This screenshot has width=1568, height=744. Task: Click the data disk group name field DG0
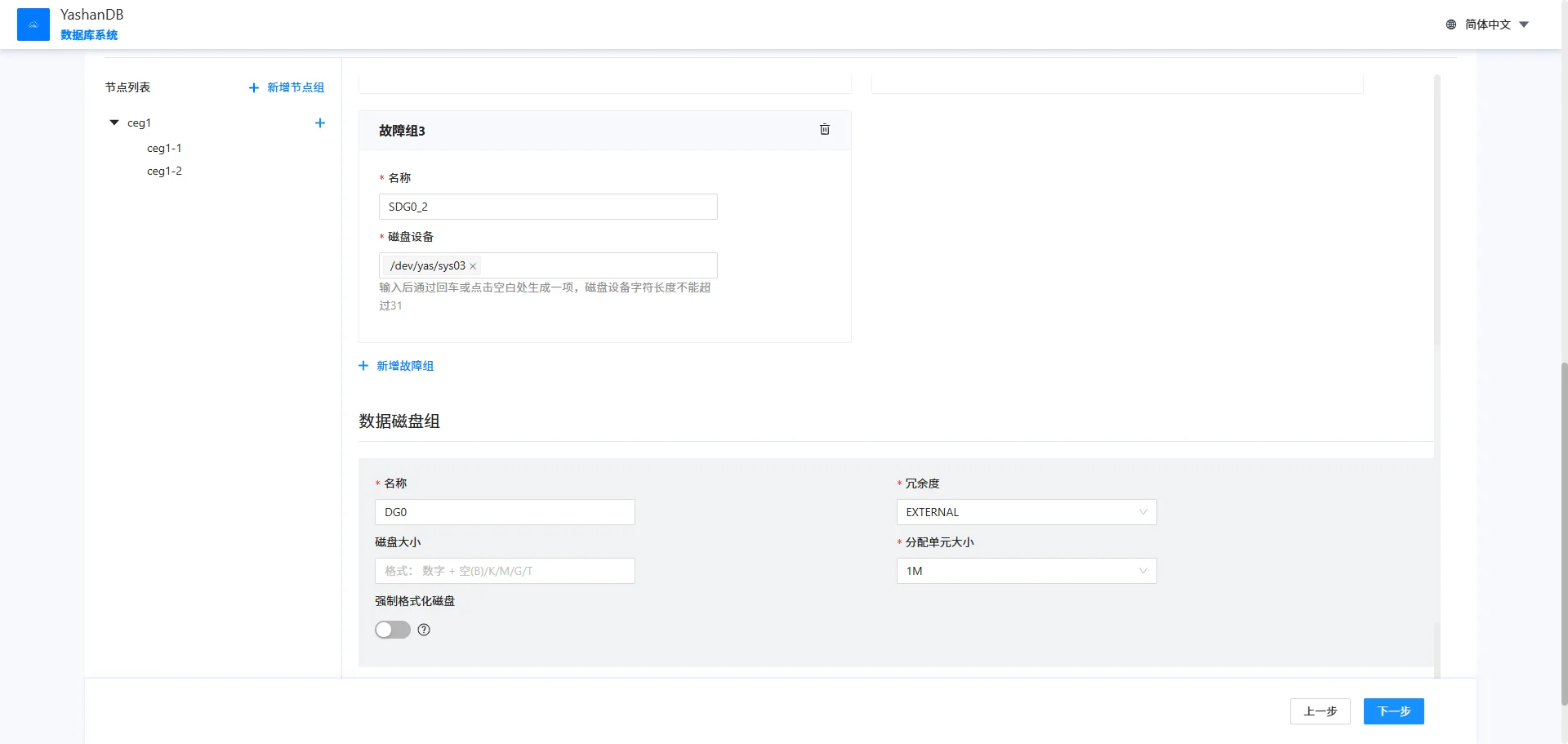pos(505,512)
